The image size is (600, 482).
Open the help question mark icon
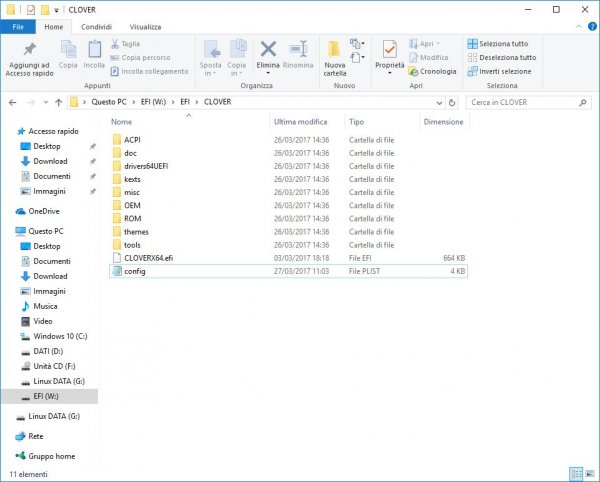coord(592,26)
